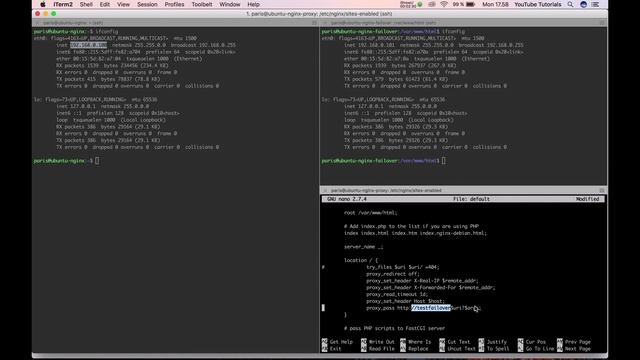Open the Edit menu
The image size is (640, 360).
click(x=104, y=4)
